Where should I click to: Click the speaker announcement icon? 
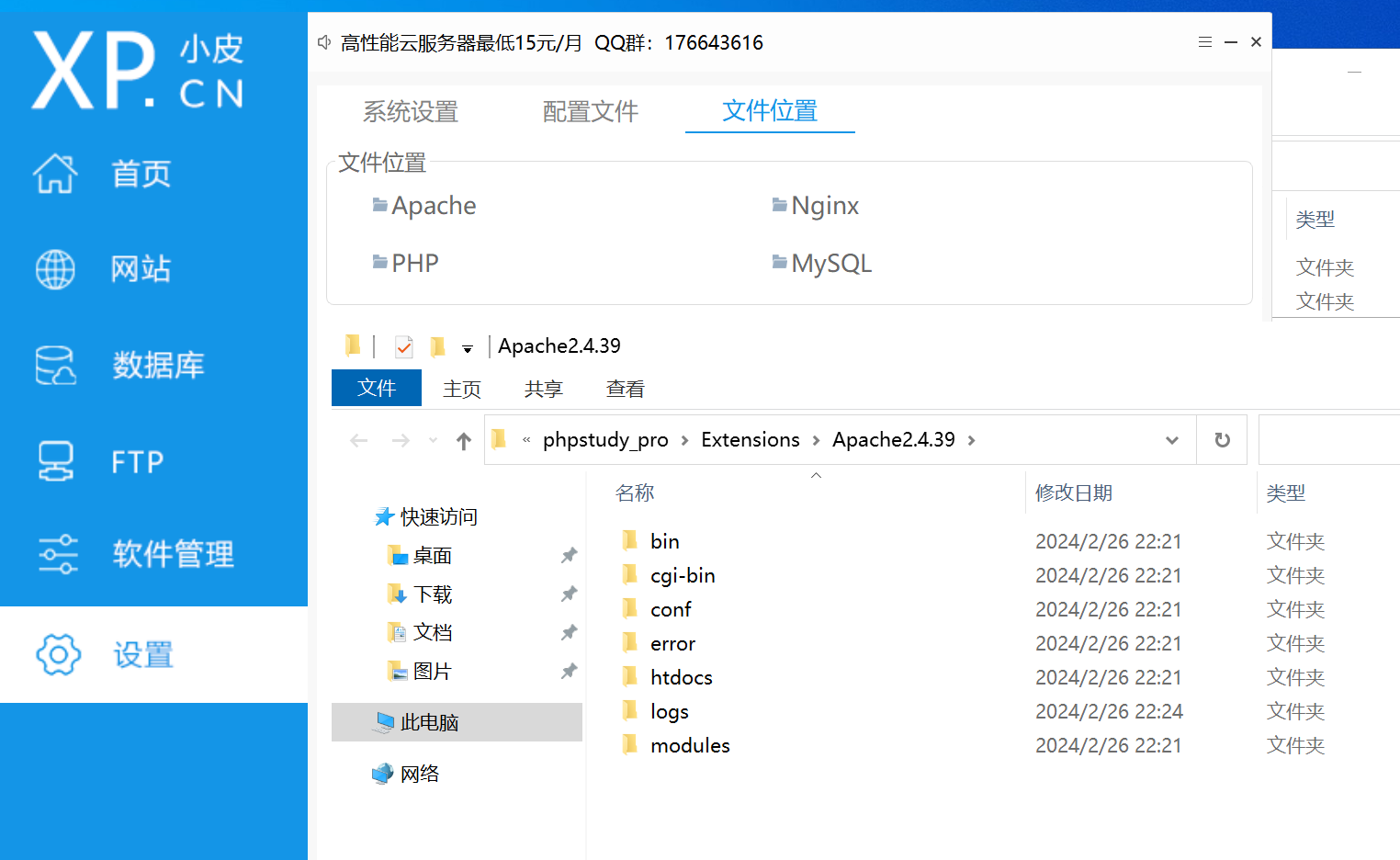click(324, 42)
